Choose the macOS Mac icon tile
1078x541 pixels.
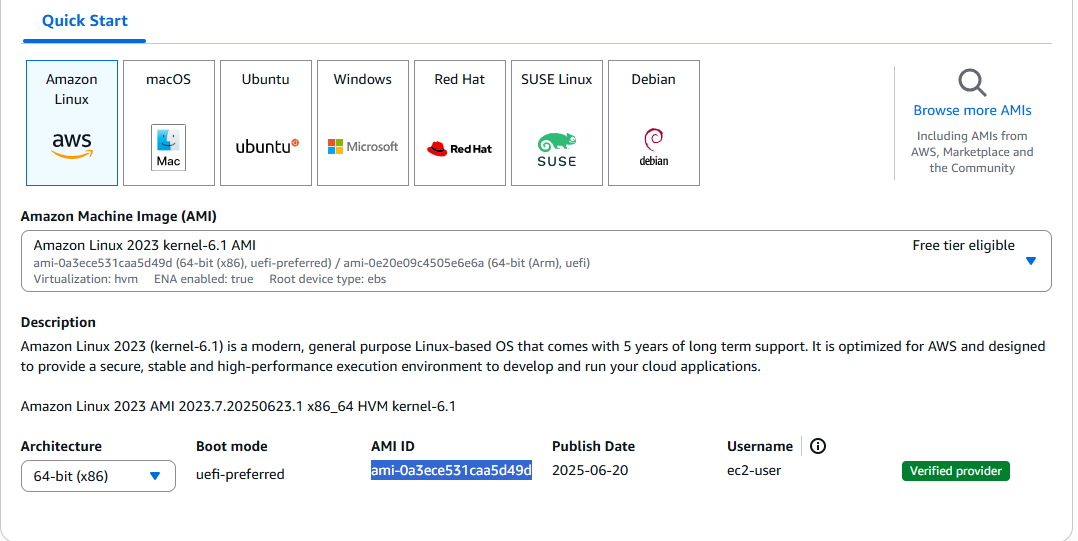(x=169, y=123)
